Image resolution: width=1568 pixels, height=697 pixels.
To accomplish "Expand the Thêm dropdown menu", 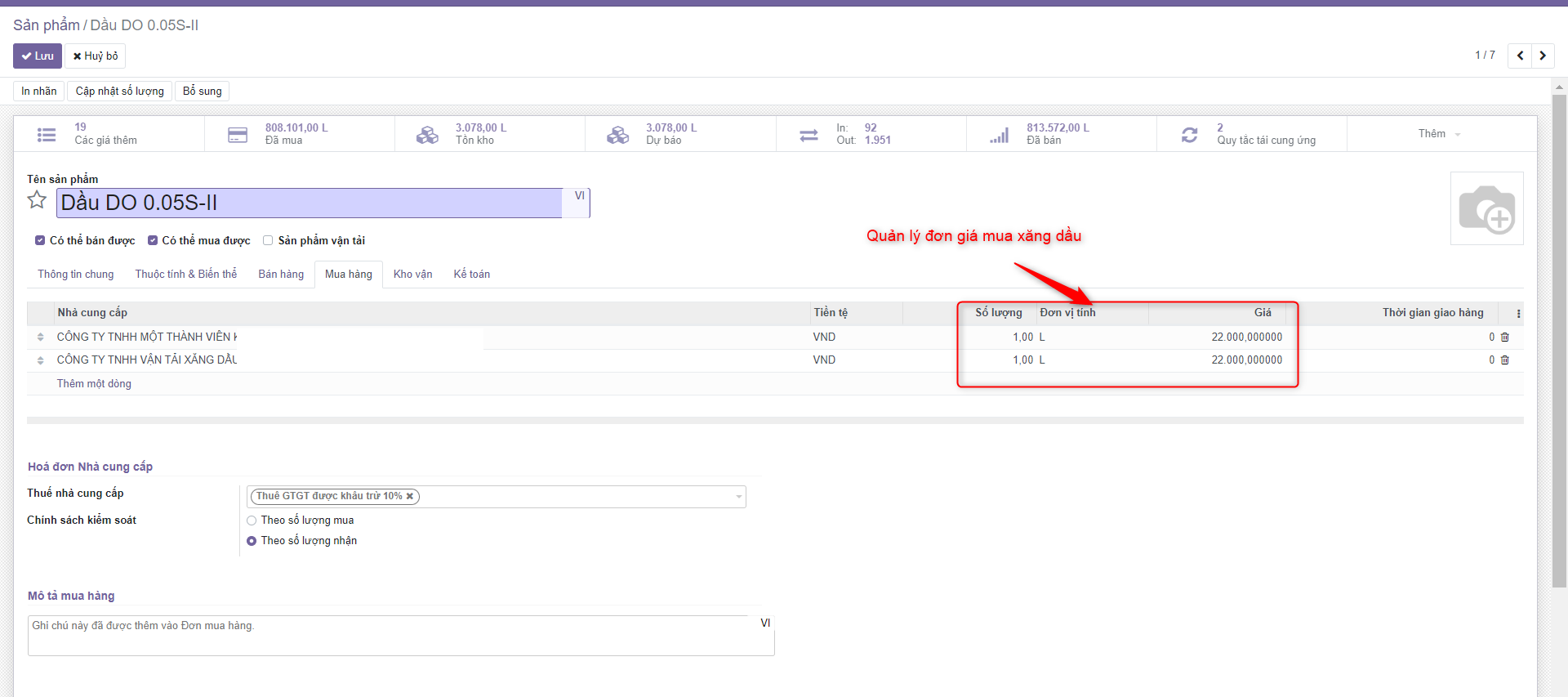I will coord(1439,134).
